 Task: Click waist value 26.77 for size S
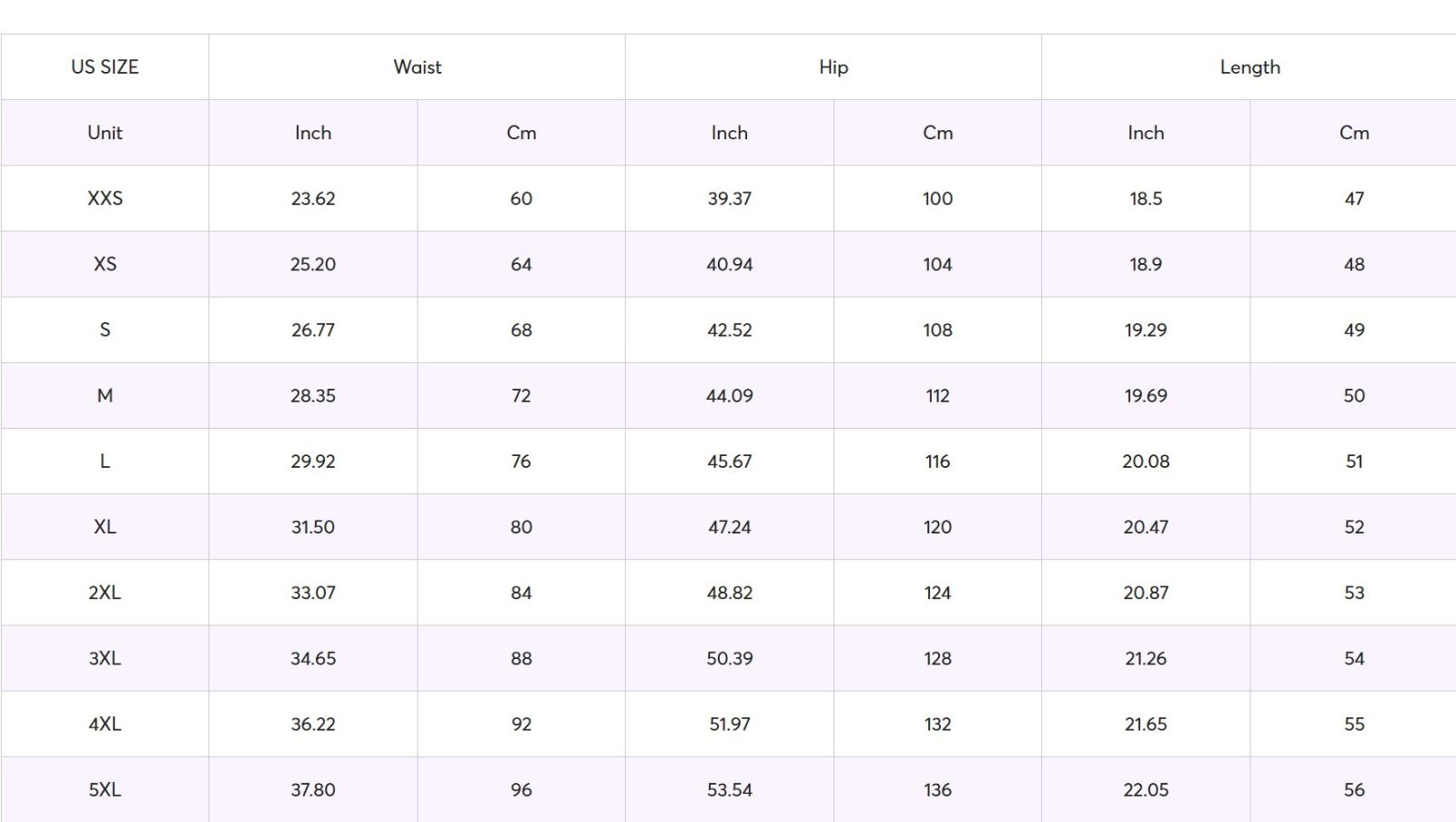pyautogui.click(x=313, y=330)
